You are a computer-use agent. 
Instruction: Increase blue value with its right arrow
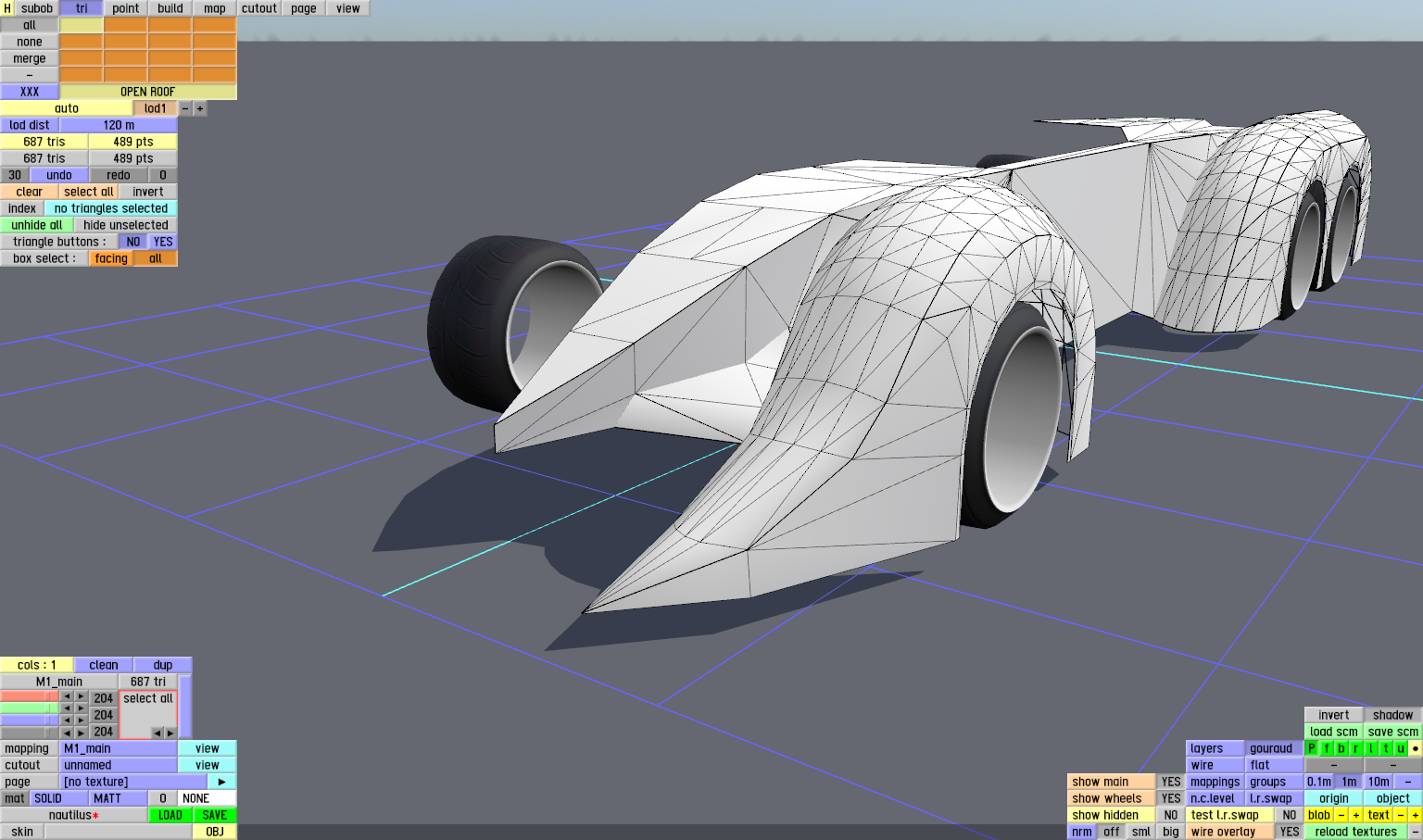[x=81, y=721]
